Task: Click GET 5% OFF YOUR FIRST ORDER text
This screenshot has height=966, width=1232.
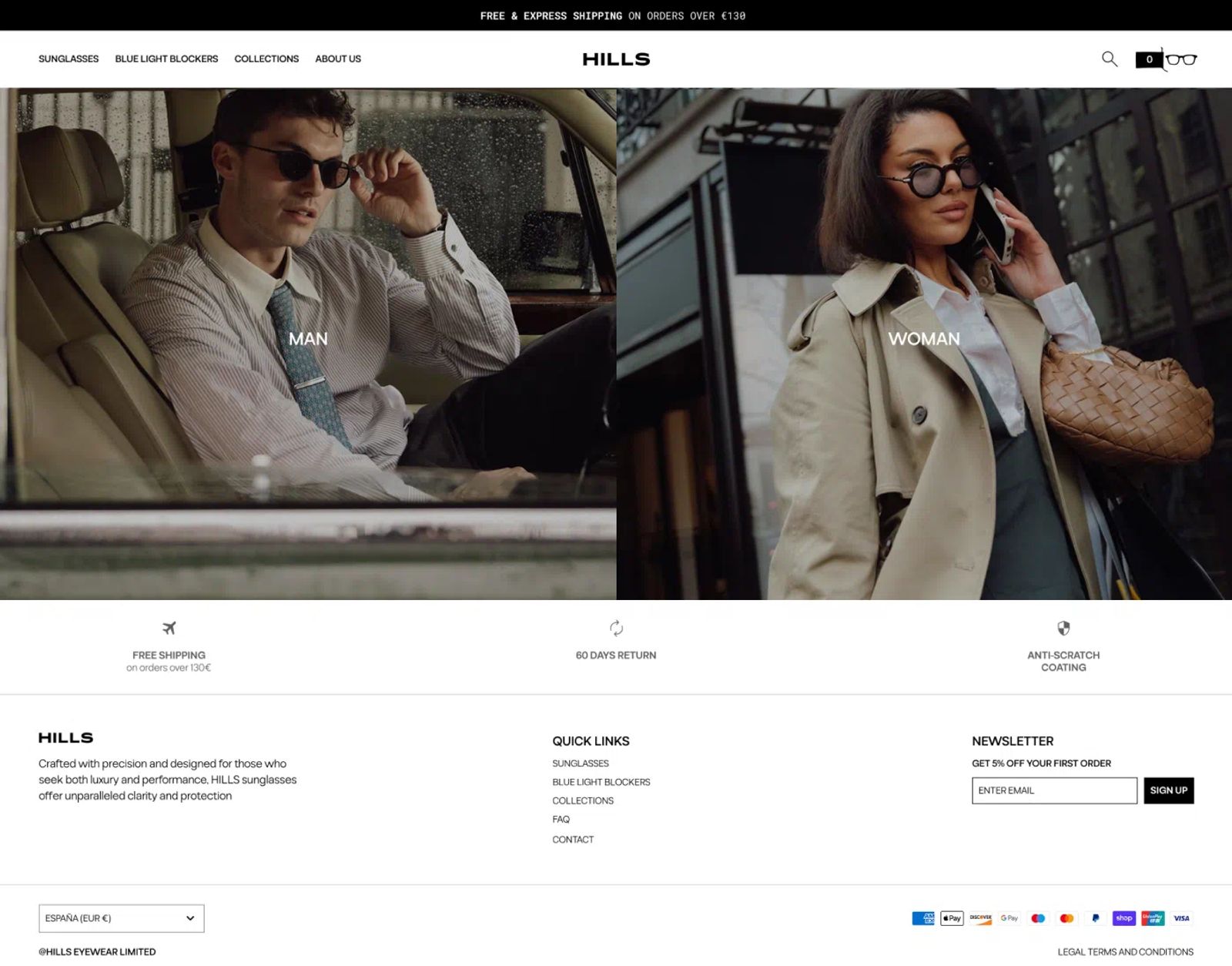Action: [x=1041, y=763]
